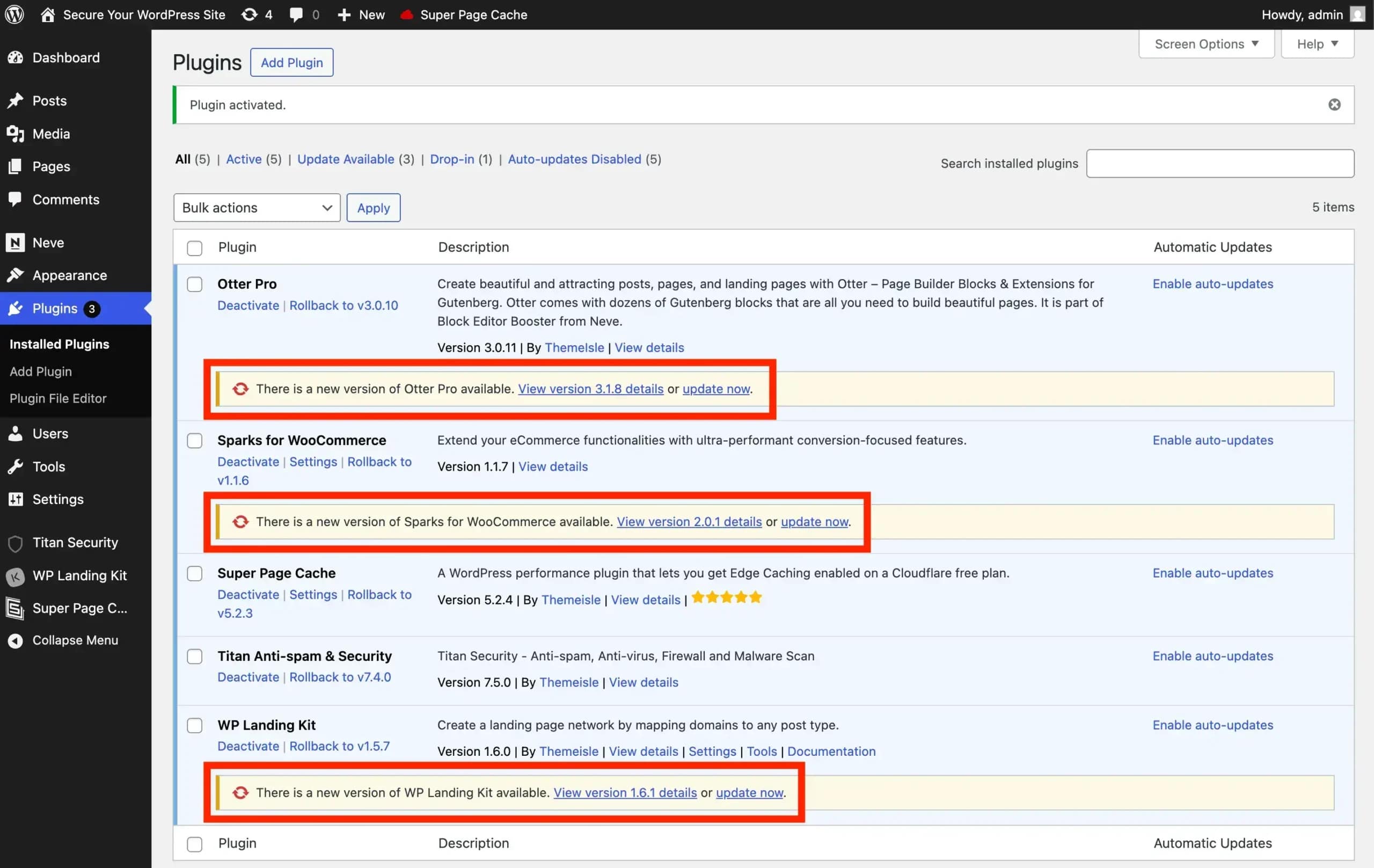The image size is (1374, 868).
Task: Dismiss the Plugin activated notice
Action: point(1334,105)
